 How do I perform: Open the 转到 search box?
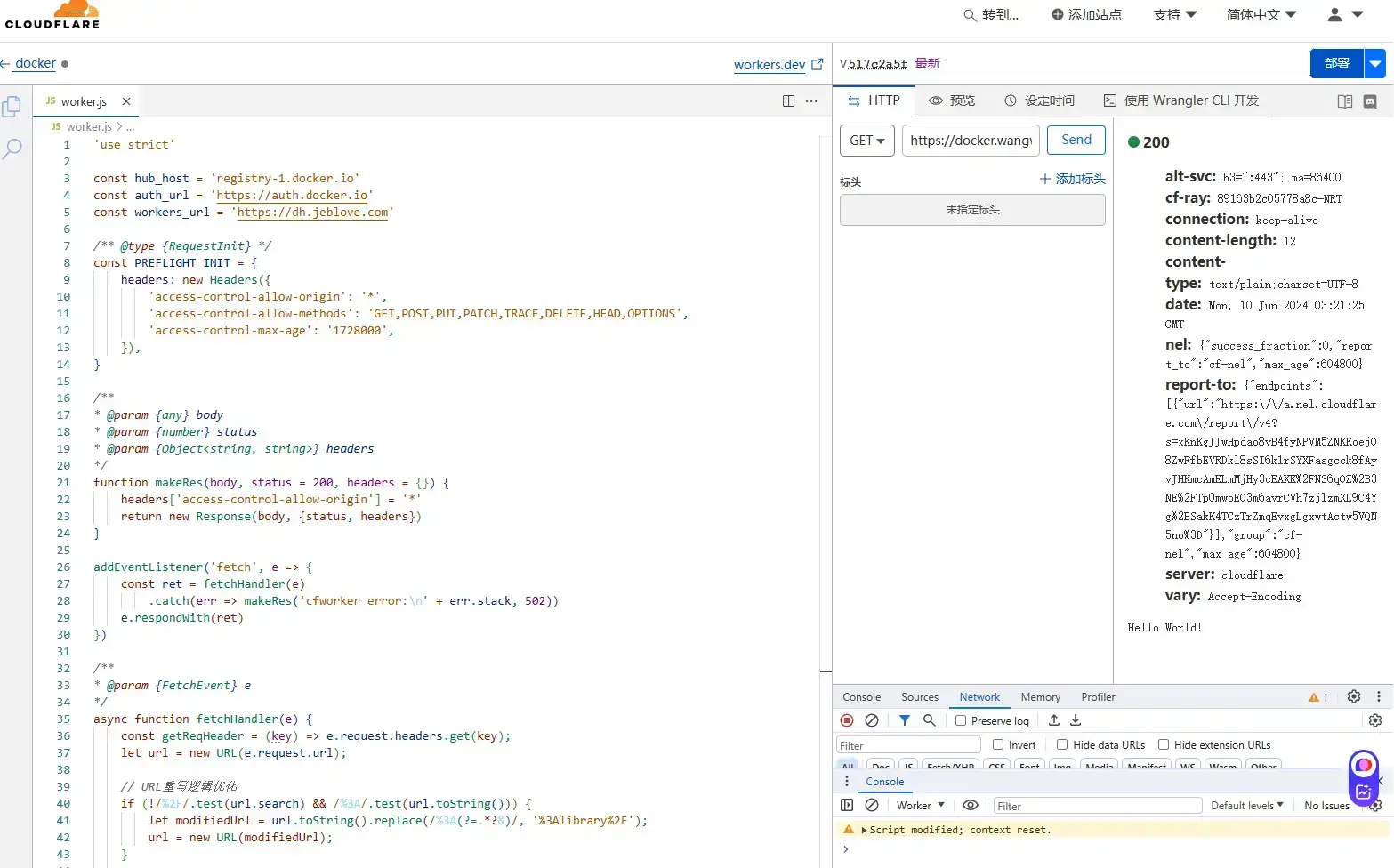tap(991, 14)
